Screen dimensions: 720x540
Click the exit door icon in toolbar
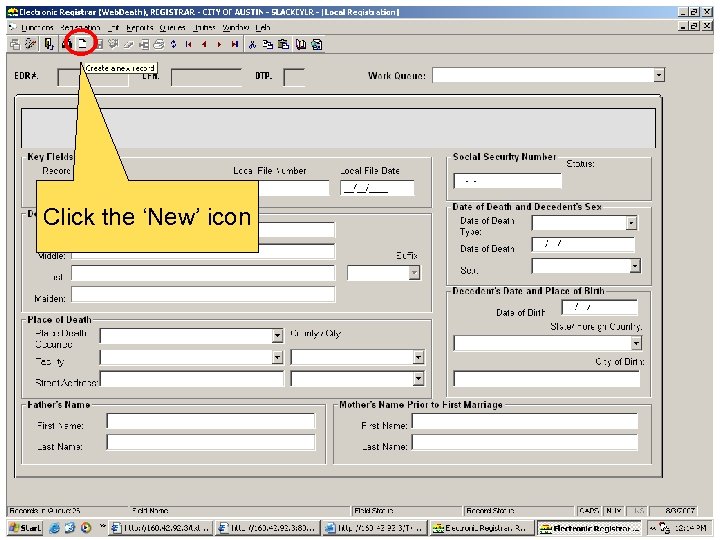click(x=48, y=44)
